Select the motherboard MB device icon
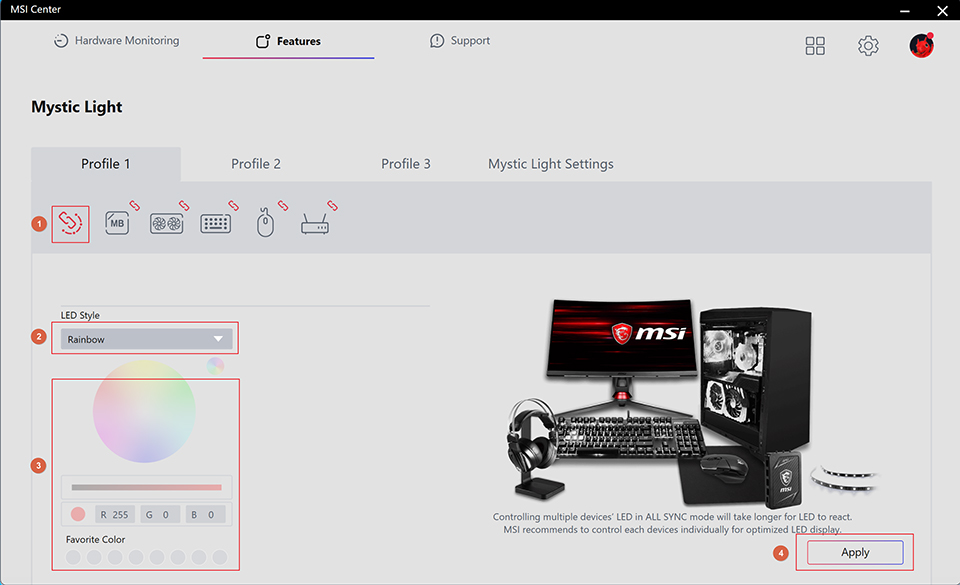The height and width of the screenshot is (585, 960). click(116, 223)
